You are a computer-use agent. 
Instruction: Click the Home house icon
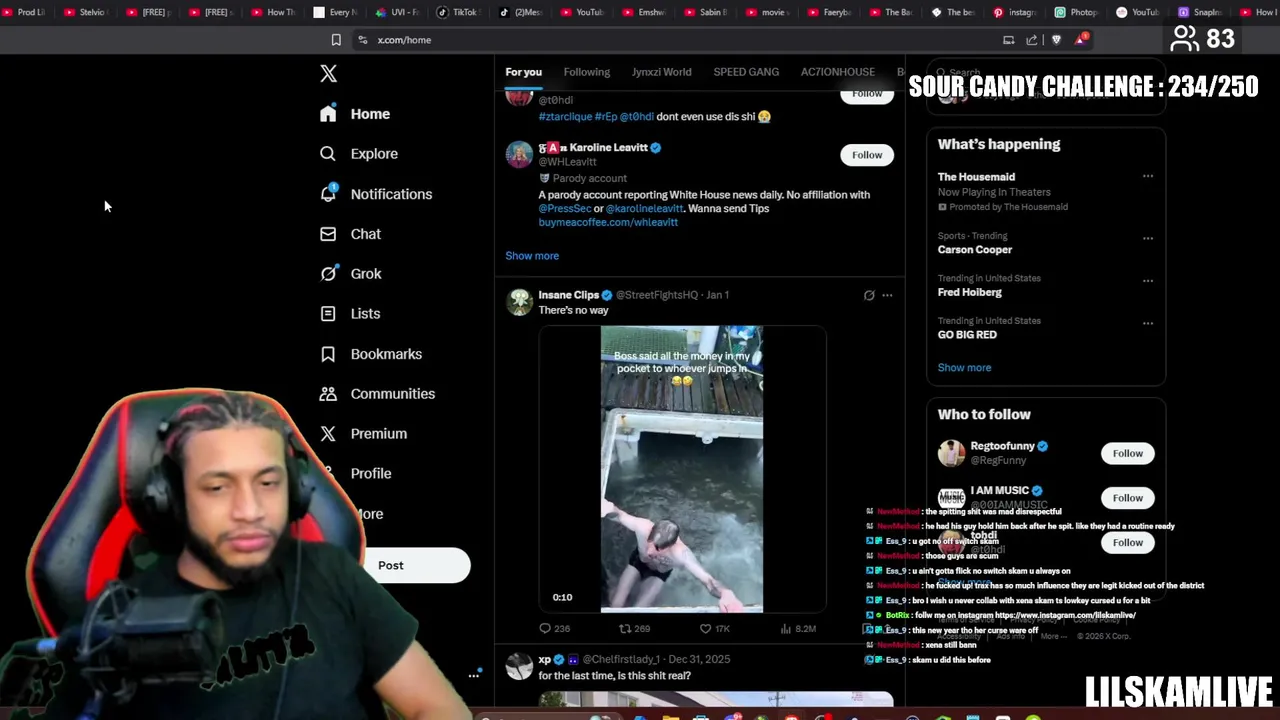click(328, 114)
